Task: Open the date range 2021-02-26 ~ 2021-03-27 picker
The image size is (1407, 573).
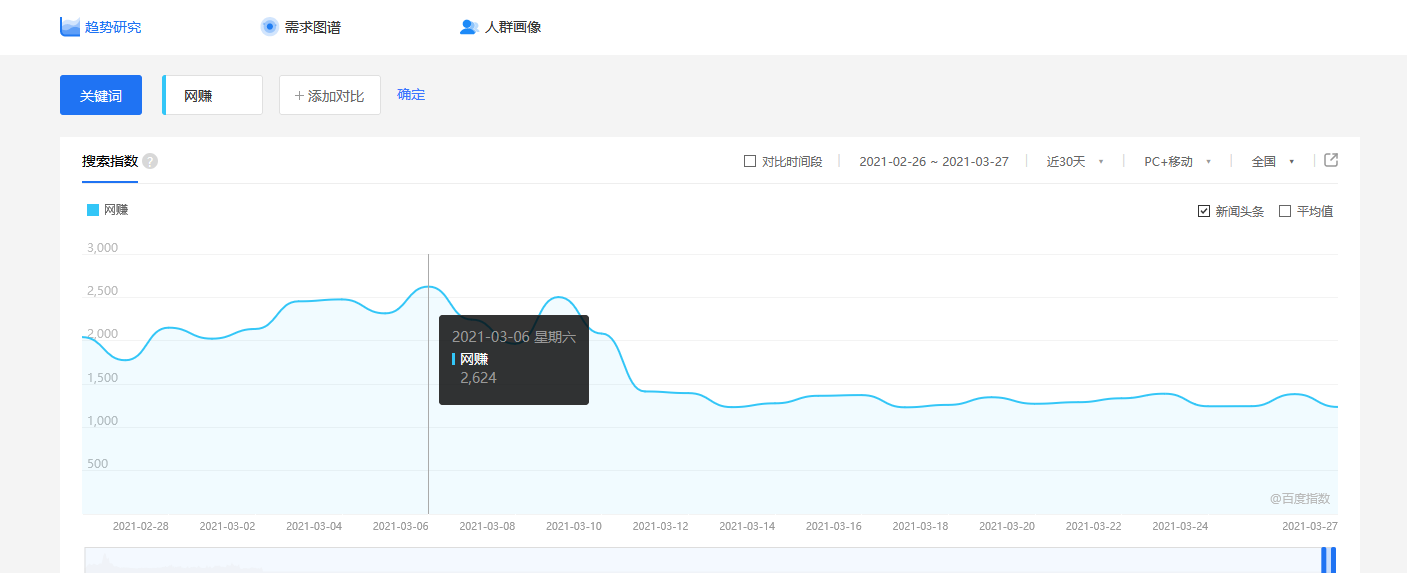Action: 934,161
